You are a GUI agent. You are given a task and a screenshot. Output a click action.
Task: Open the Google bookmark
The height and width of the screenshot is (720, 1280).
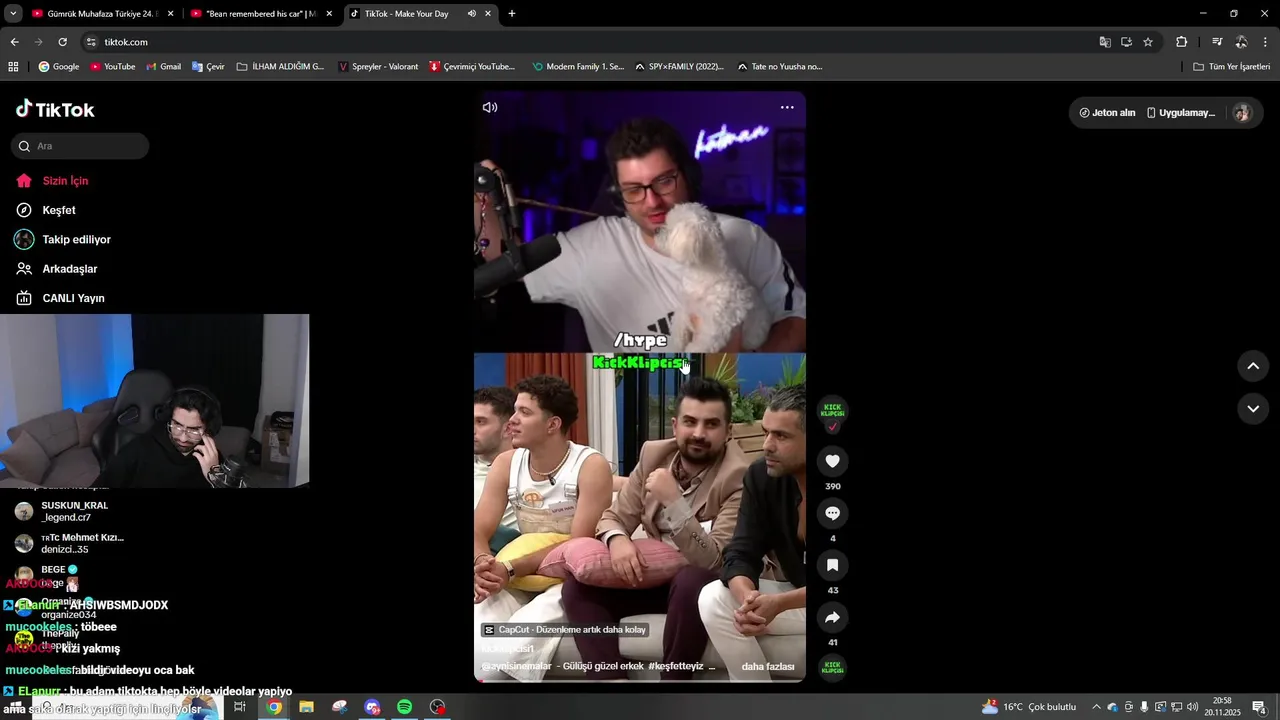(59, 67)
